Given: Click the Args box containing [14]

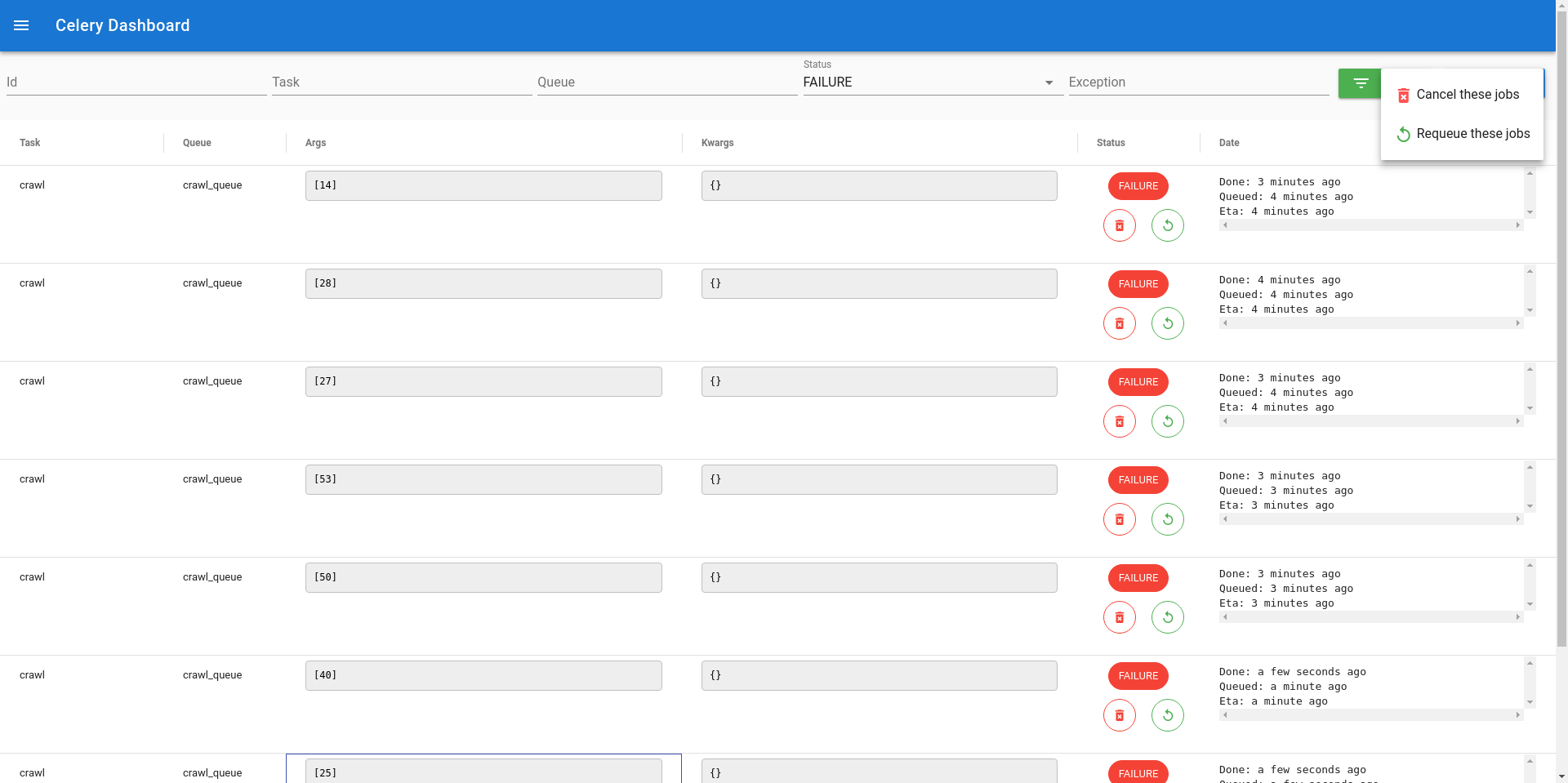Looking at the screenshot, I should 483,185.
